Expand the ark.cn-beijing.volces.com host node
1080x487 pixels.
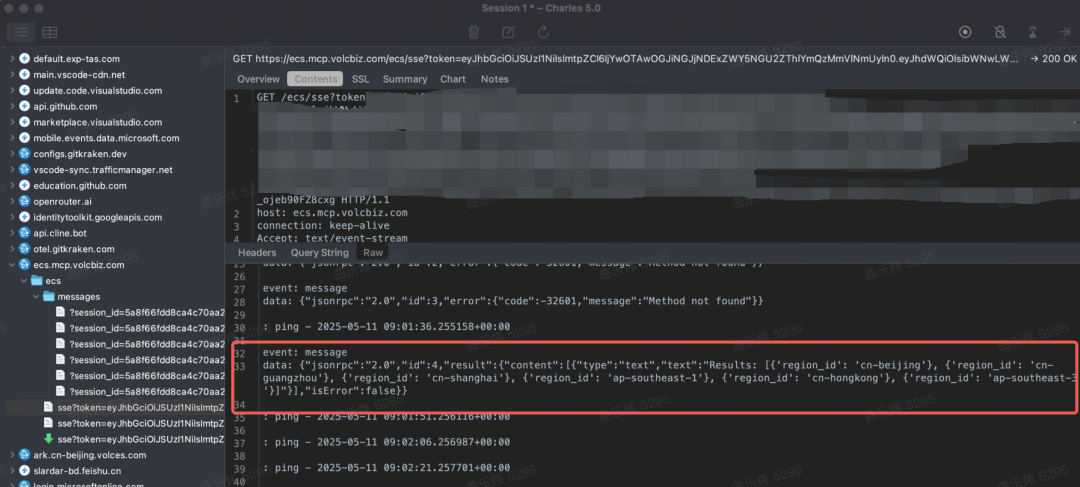click(11, 455)
